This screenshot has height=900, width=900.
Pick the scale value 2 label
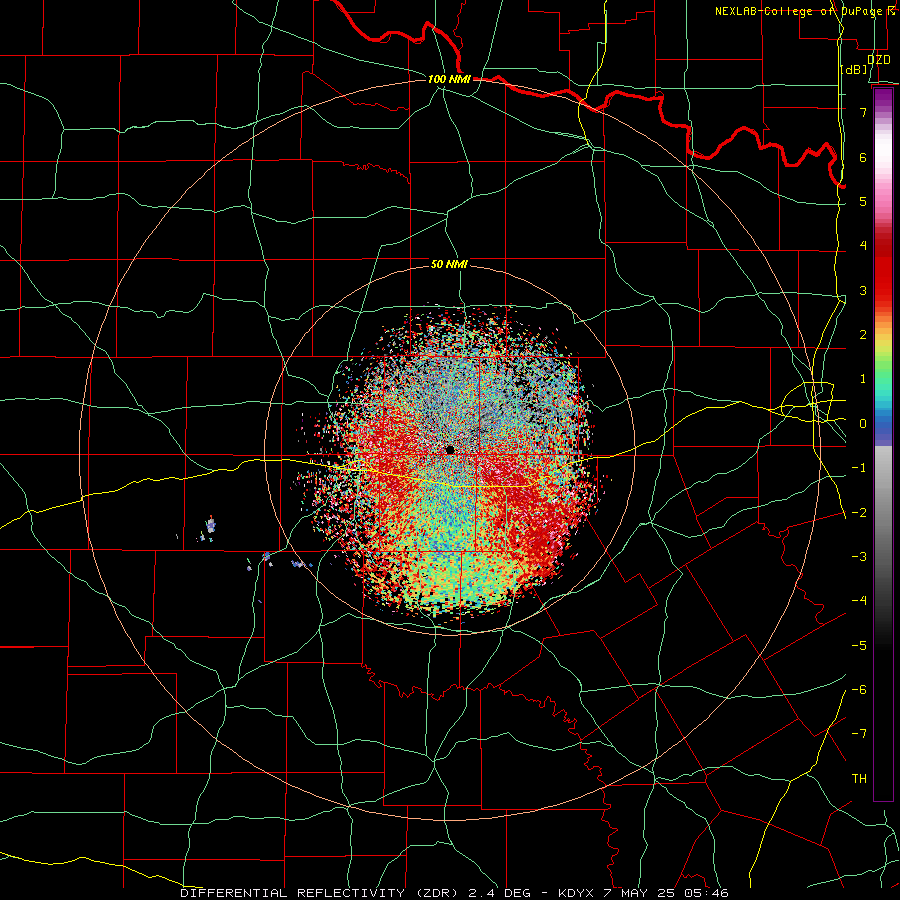point(863,335)
